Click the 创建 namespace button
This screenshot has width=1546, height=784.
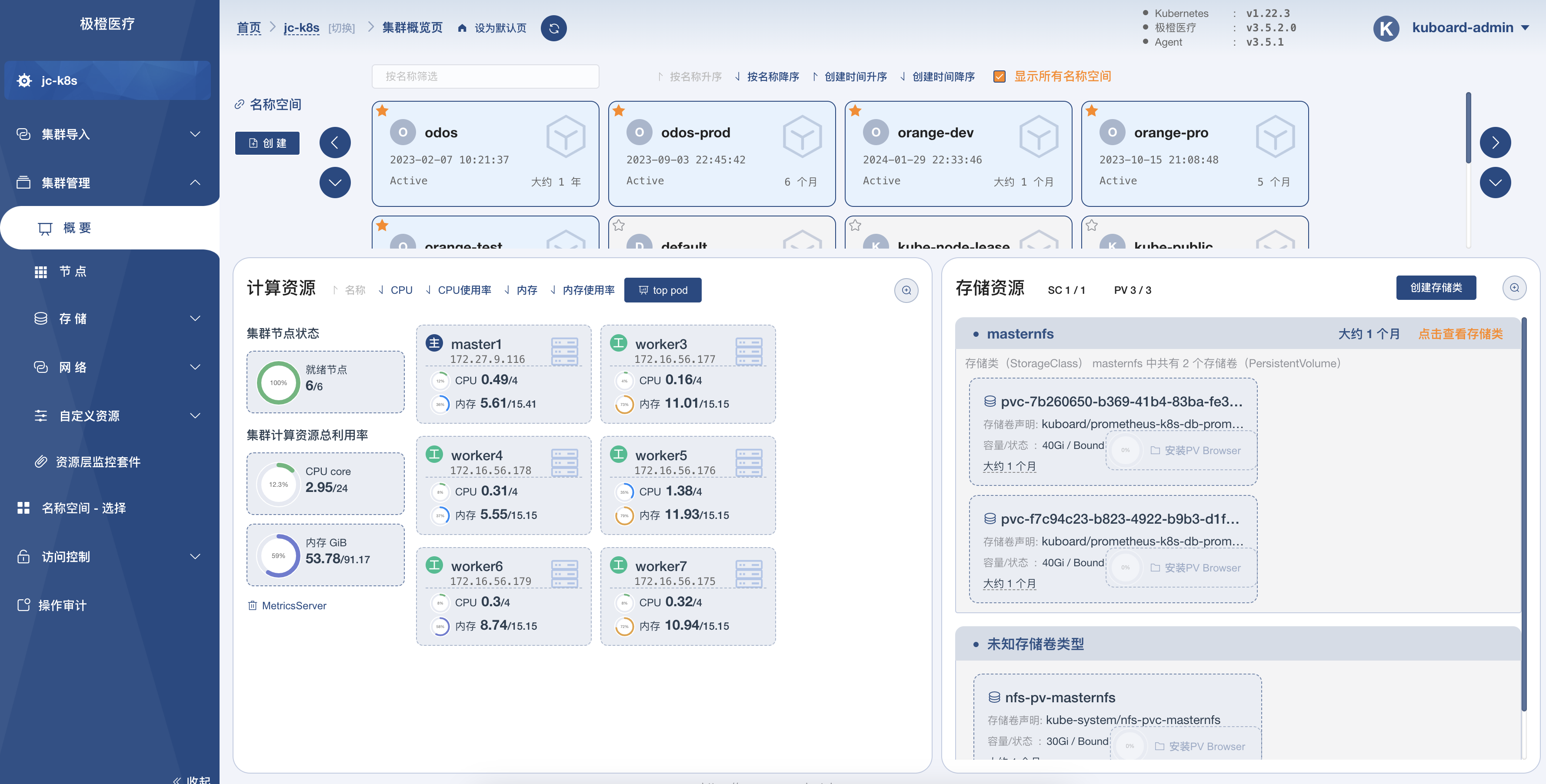pos(267,143)
